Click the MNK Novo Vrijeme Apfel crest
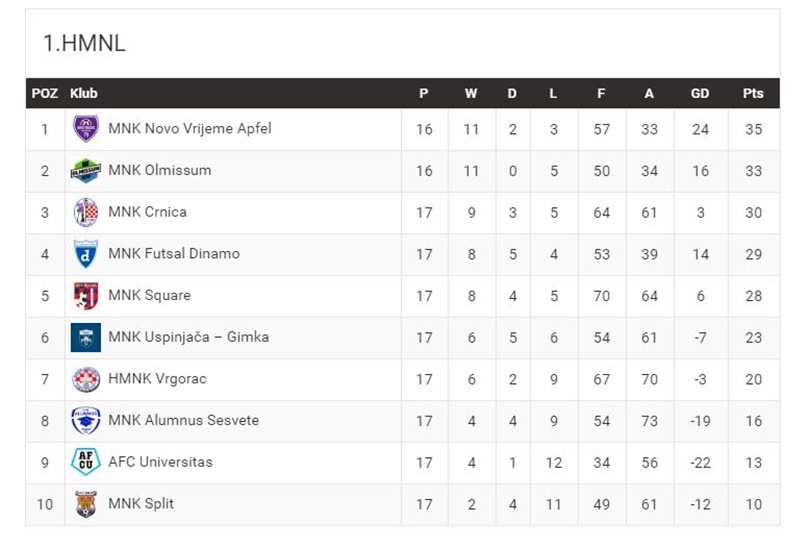810x547 pixels. 86,129
